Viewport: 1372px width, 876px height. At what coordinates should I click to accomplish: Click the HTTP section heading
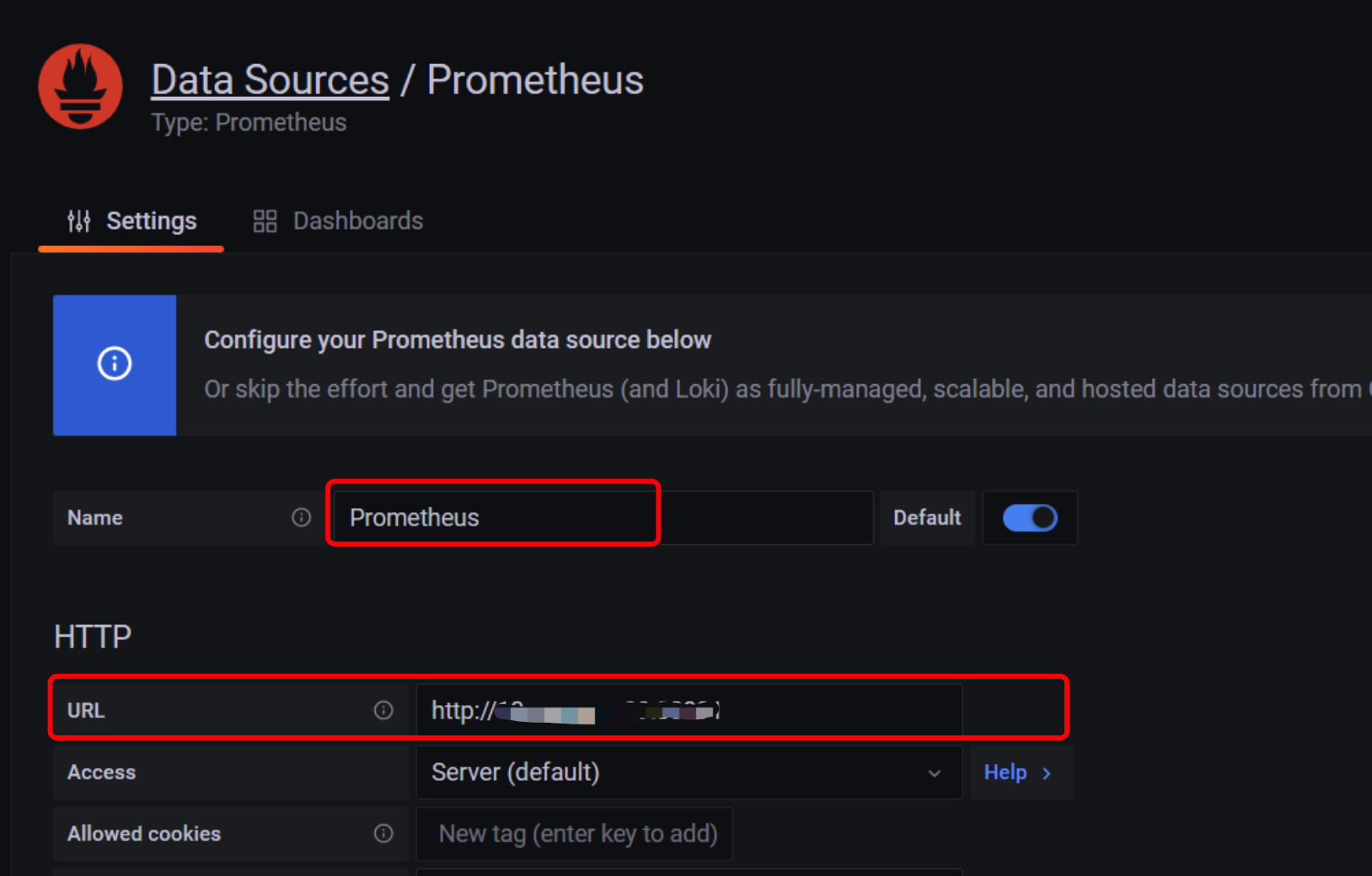click(x=93, y=637)
